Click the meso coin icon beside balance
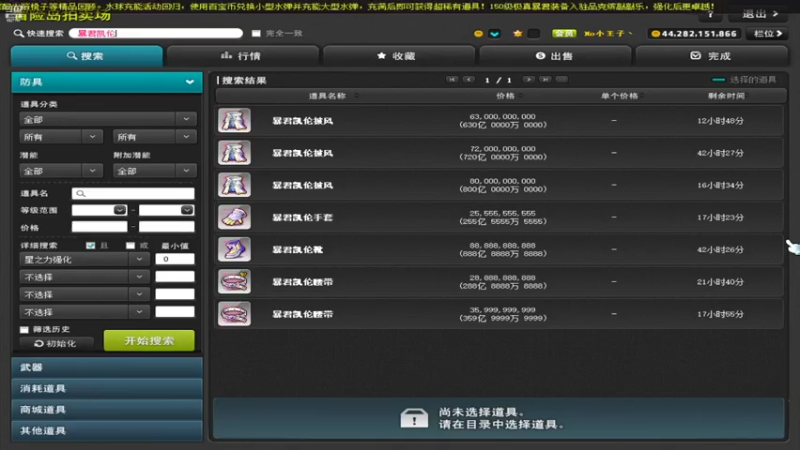Screen dimensions: 800x450 coord(656,34)
